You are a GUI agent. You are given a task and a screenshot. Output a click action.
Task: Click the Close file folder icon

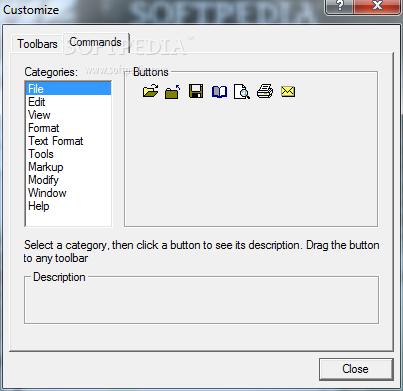click(x=173, y=92)
